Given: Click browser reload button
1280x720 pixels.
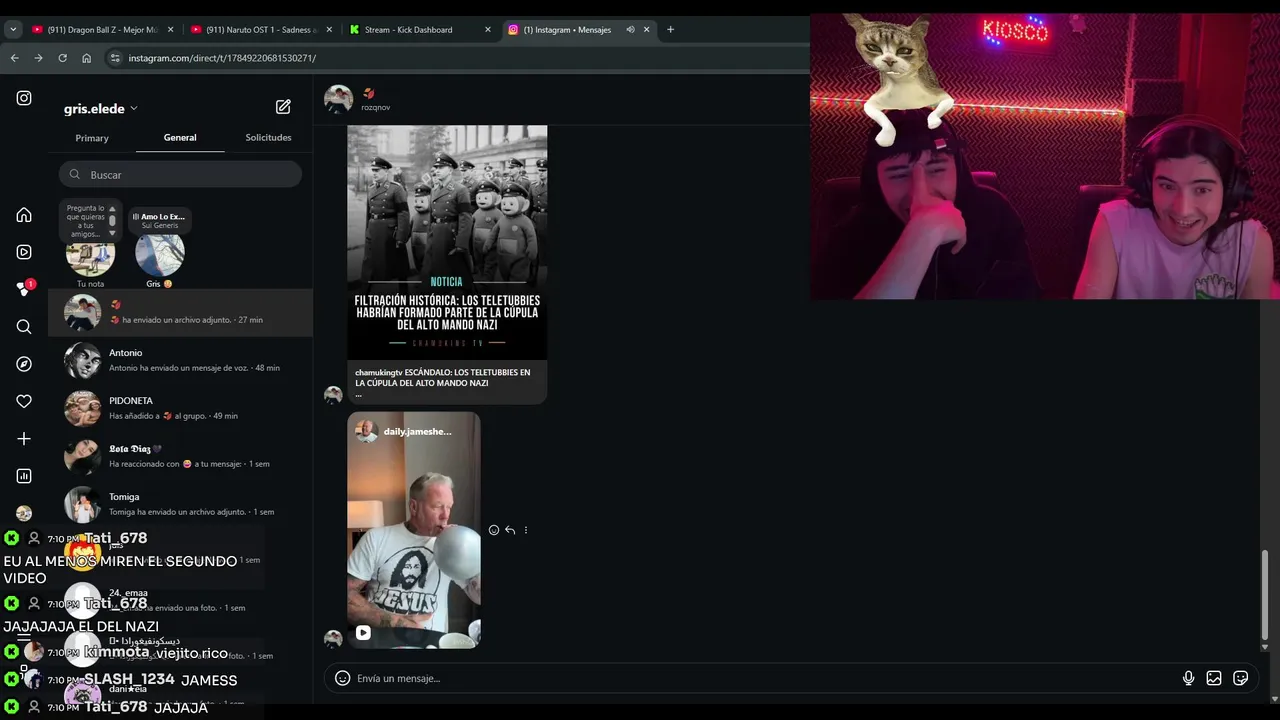Looking at the screenshot, I should (62, 58).
